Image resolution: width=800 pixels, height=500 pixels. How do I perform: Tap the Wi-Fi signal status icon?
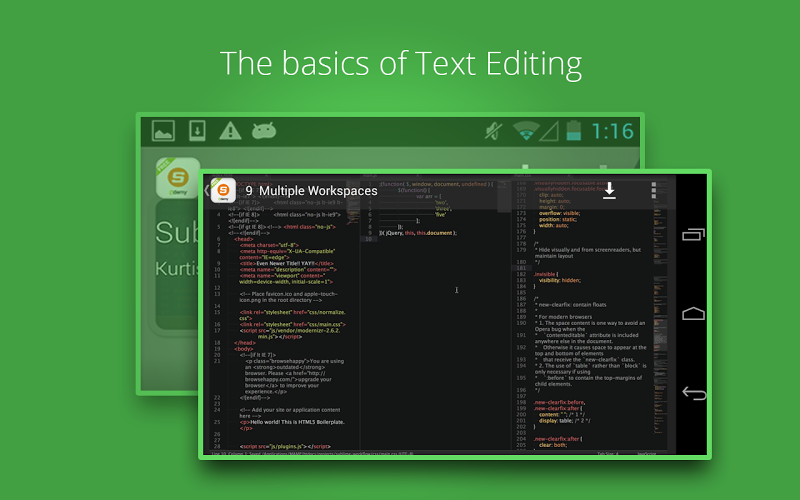(526, 131)
